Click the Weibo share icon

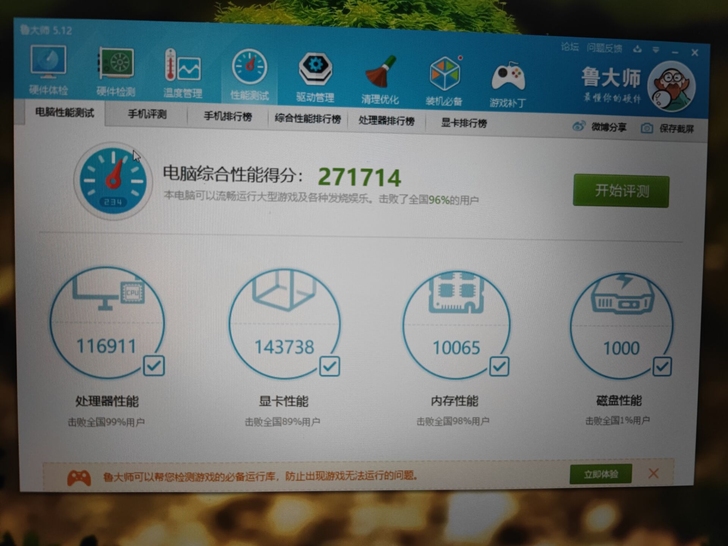[x=578, y=126]
